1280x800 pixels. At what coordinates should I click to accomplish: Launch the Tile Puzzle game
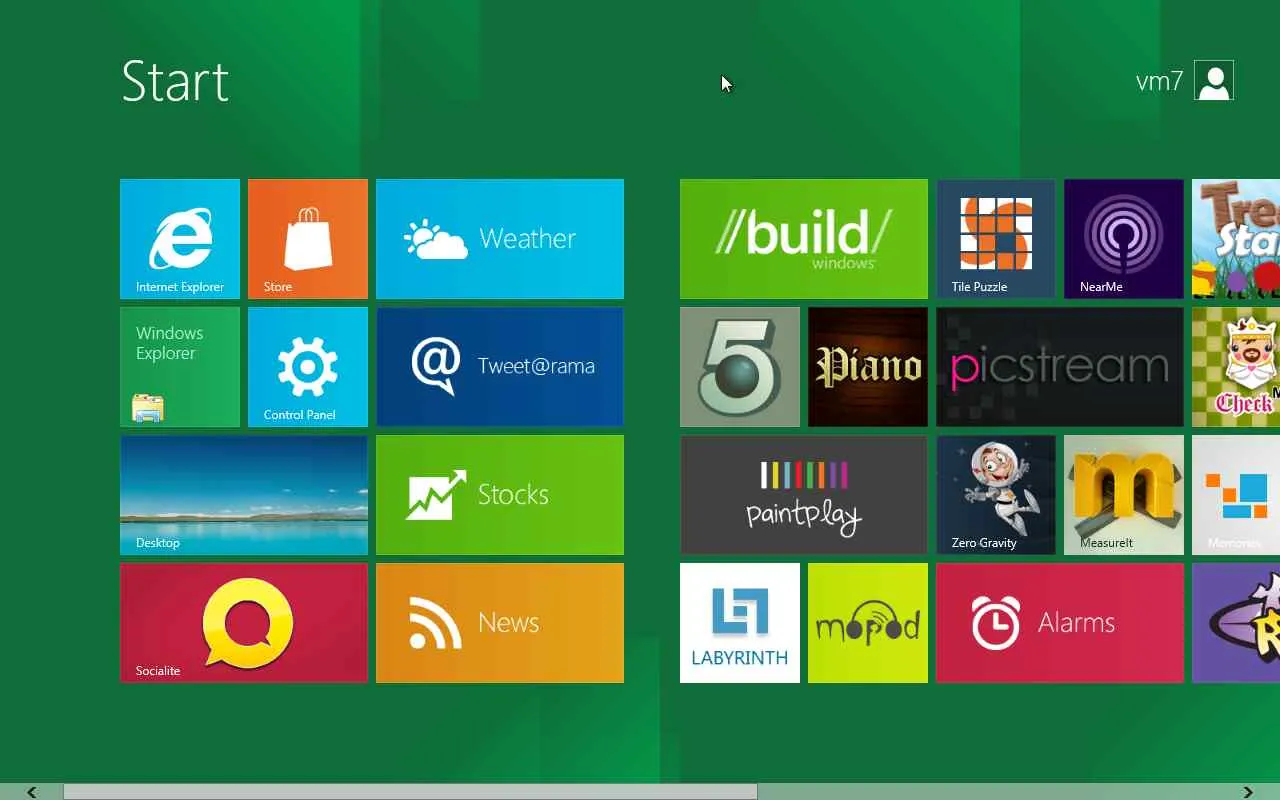(996, 239)
